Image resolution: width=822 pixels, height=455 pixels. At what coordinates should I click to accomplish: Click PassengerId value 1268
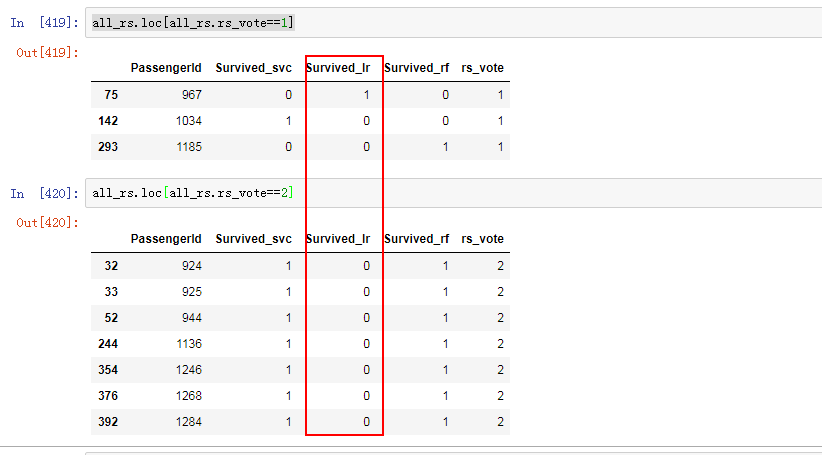pos(189,396)
